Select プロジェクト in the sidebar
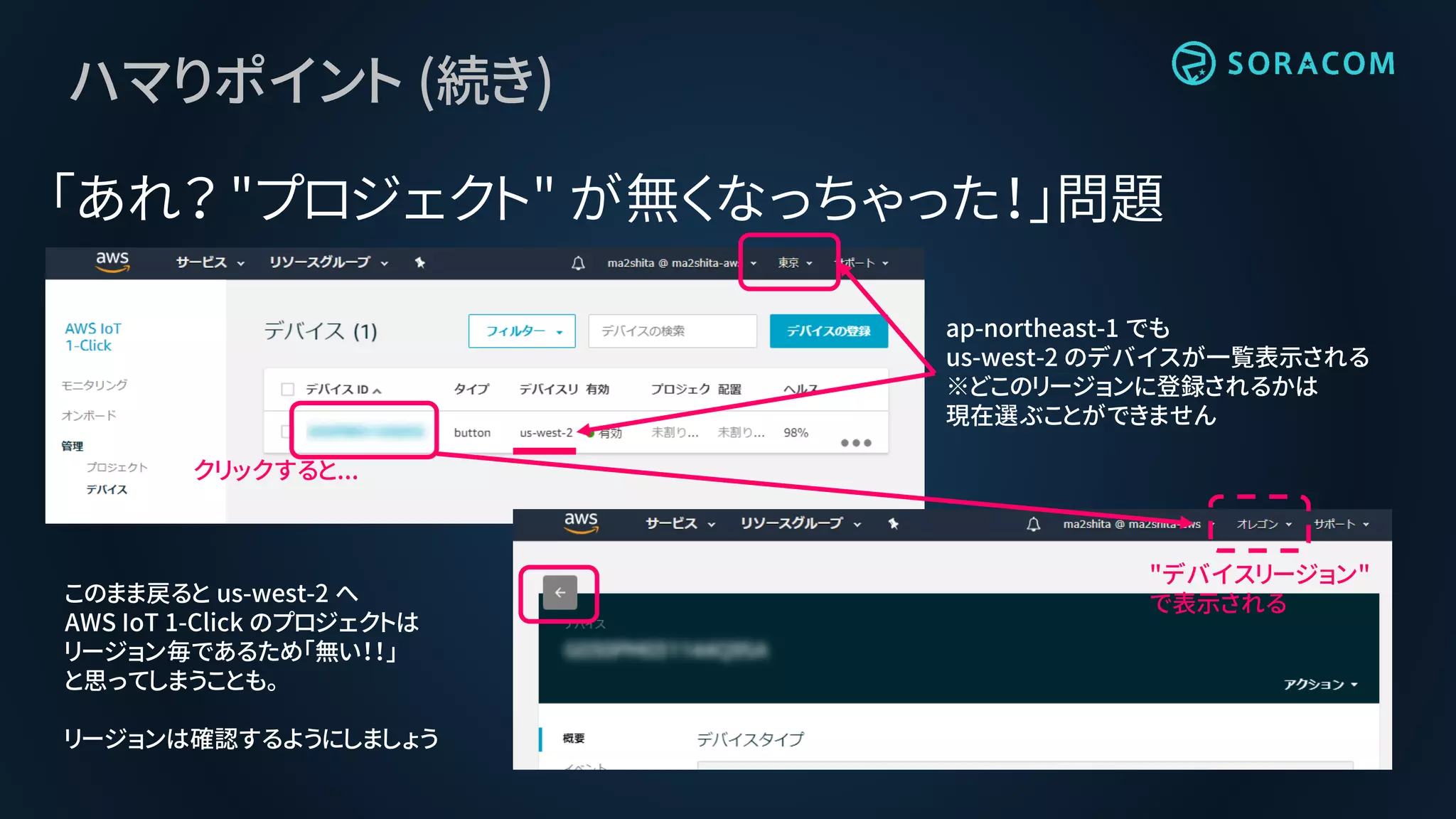1456x819 pixels. tap(117, 467)
